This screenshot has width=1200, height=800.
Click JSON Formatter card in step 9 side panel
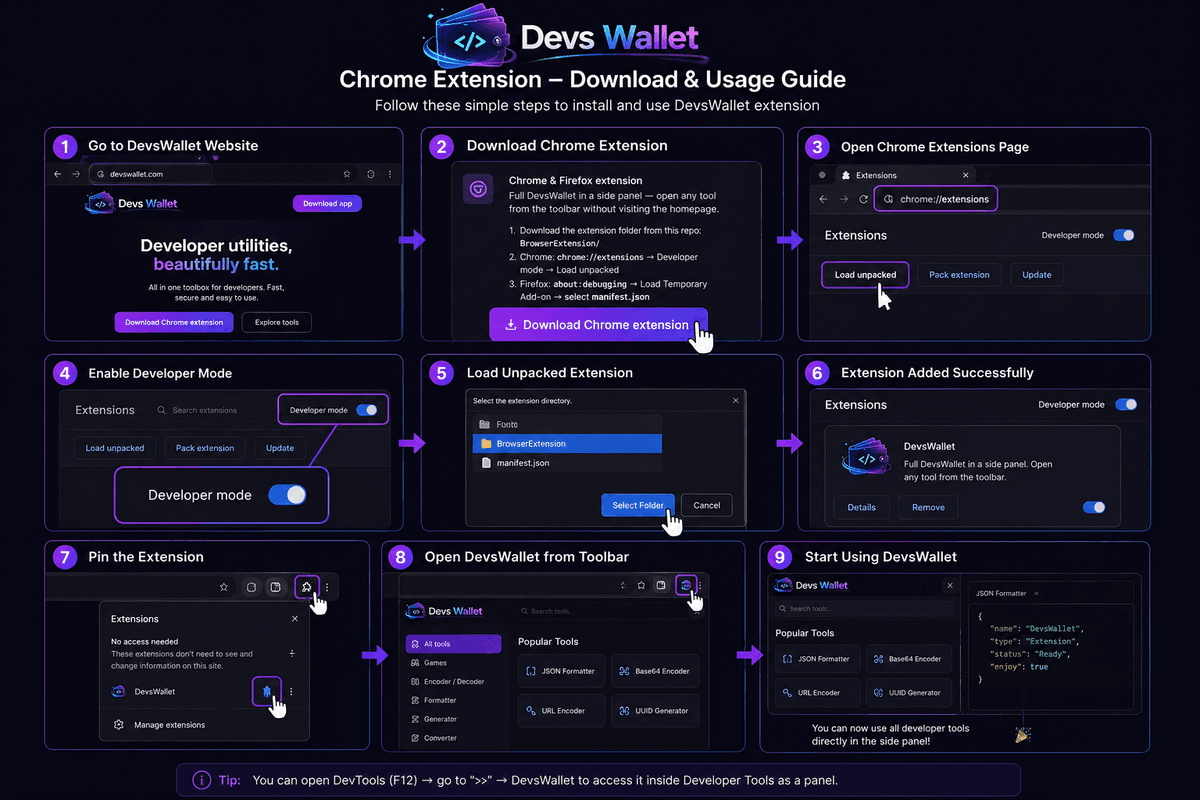[x=816, y=659]
